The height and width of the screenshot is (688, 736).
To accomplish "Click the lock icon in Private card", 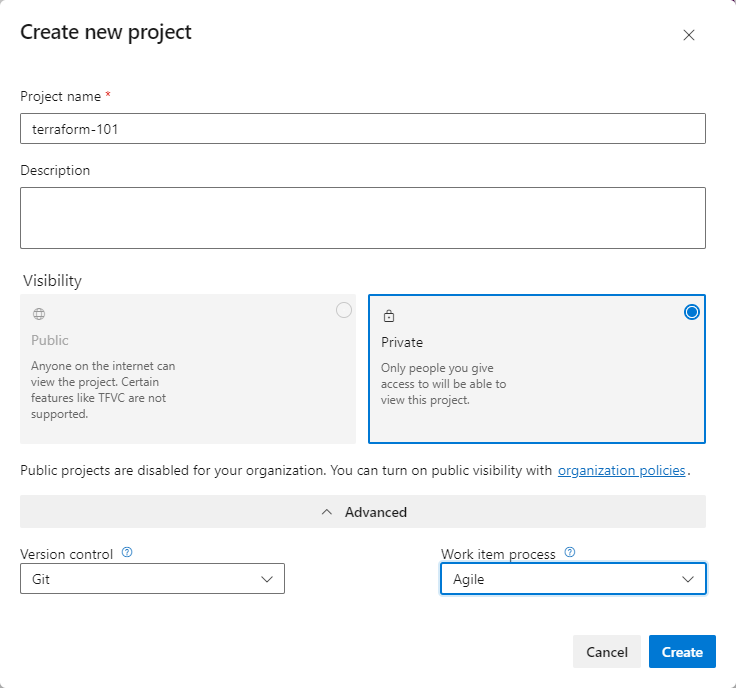I will click(x=389, y=316).
